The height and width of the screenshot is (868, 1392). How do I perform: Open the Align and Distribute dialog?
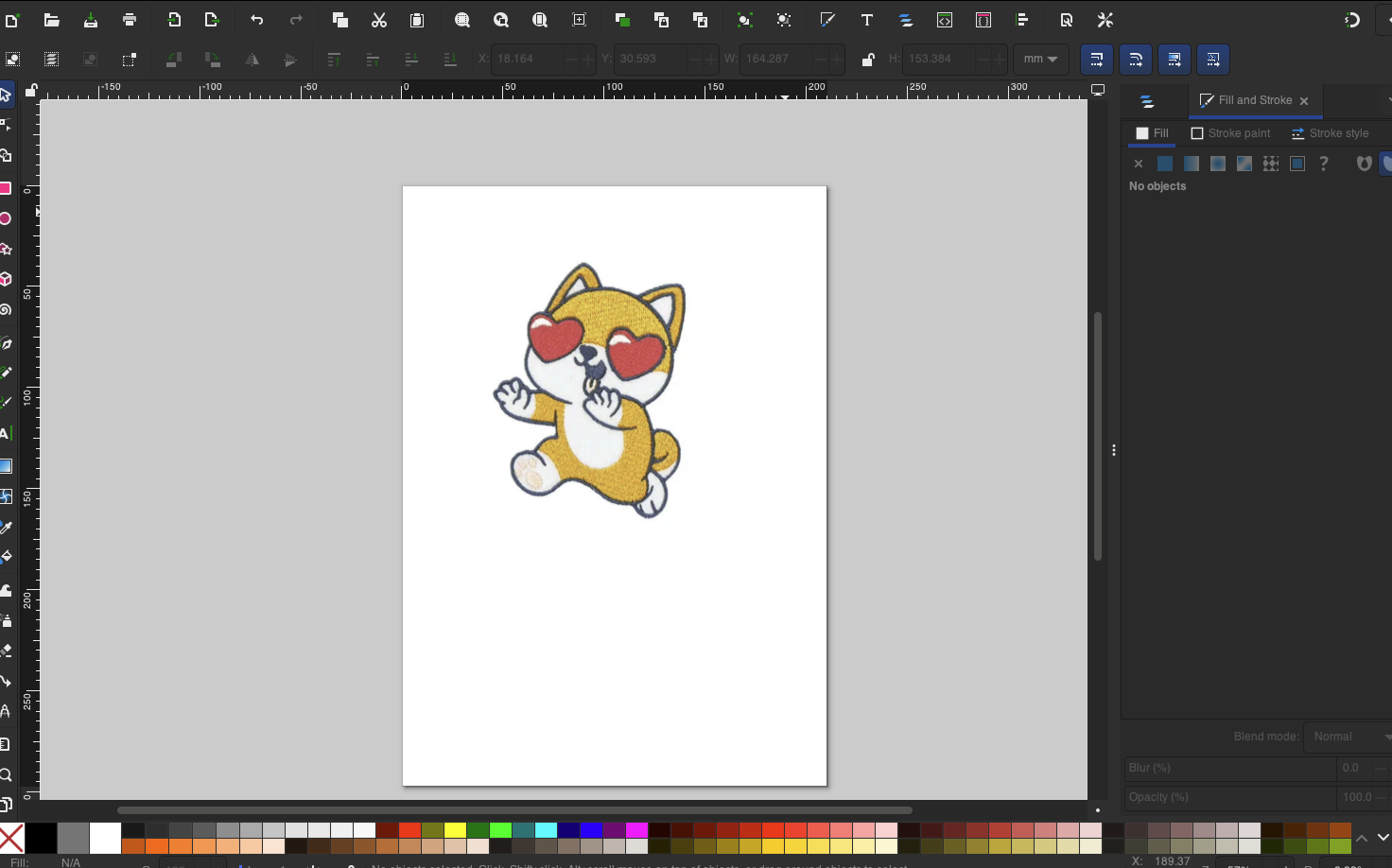click(1022, 20)
